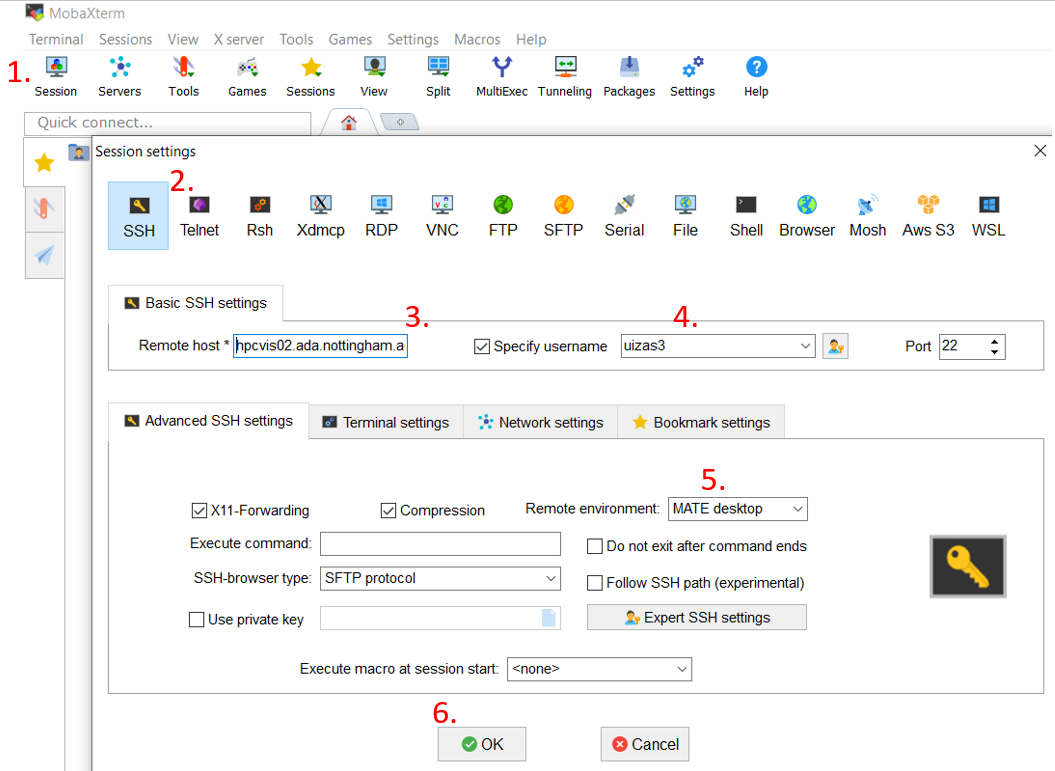Open the Execute macro at session start dropdown
This screenshot has width=1055, height=771.
click(682, 669)
